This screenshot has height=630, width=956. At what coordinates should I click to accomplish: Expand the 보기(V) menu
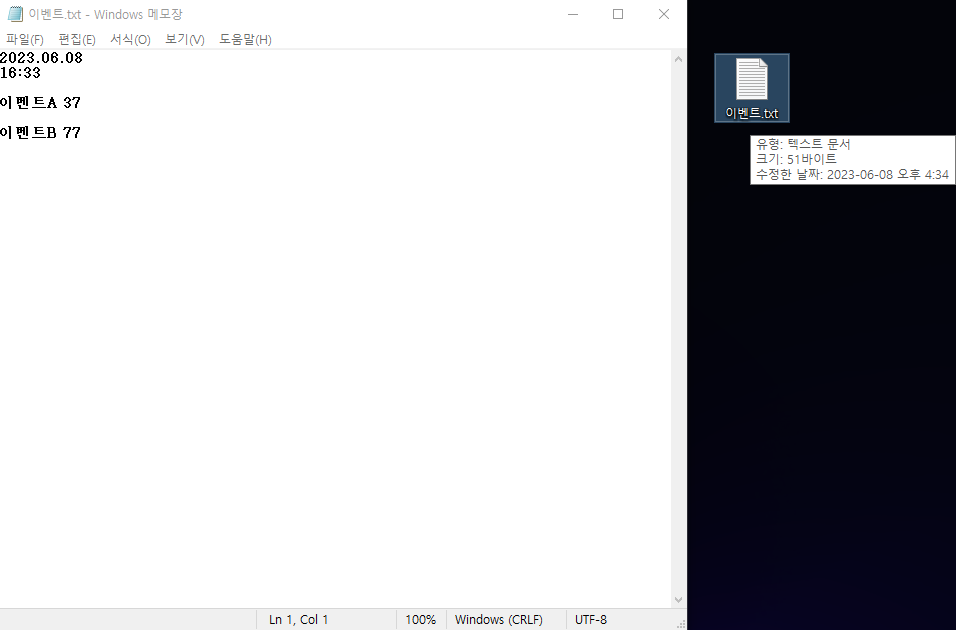click(x=185, y=39)
